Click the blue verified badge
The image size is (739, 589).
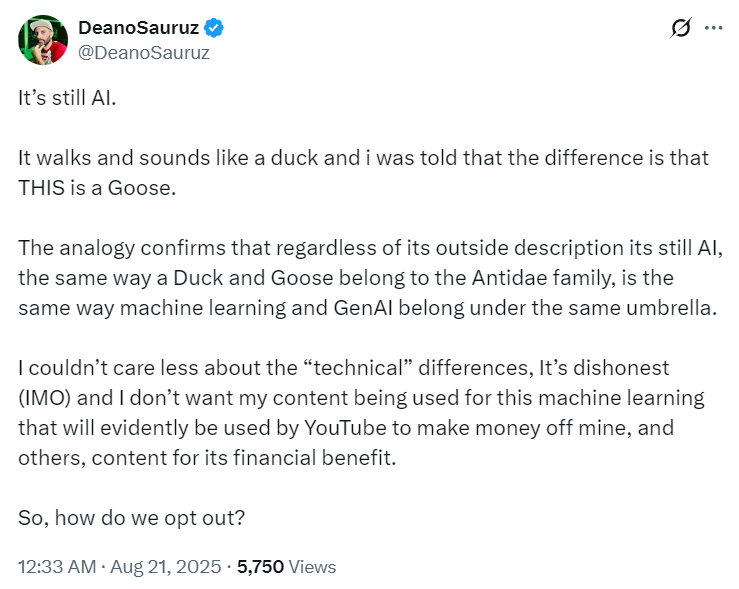click(213, 28)
